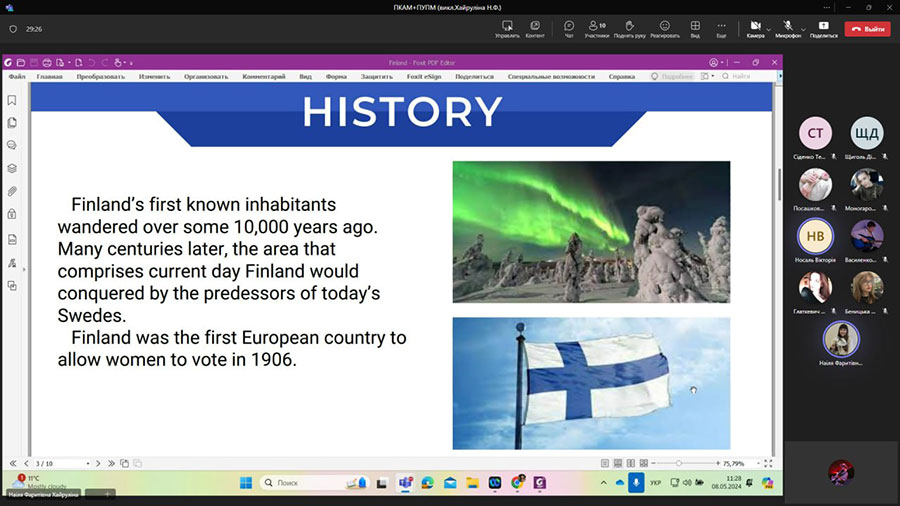Viewport: 900px width, 506px height.
Task: Open the Еще more options button
Action: click(x=721, y=27)
